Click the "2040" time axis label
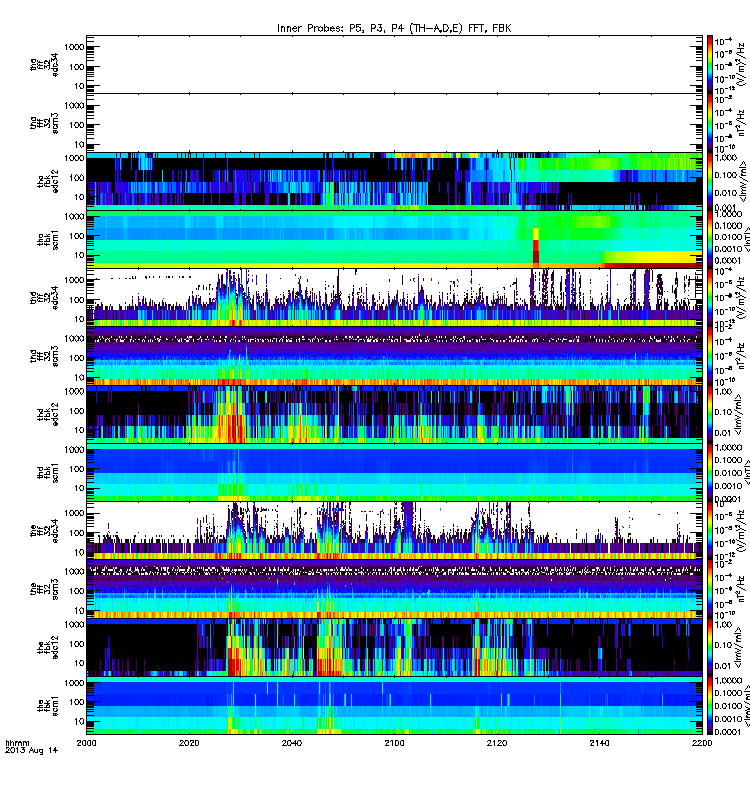 [x=291, y=743]
